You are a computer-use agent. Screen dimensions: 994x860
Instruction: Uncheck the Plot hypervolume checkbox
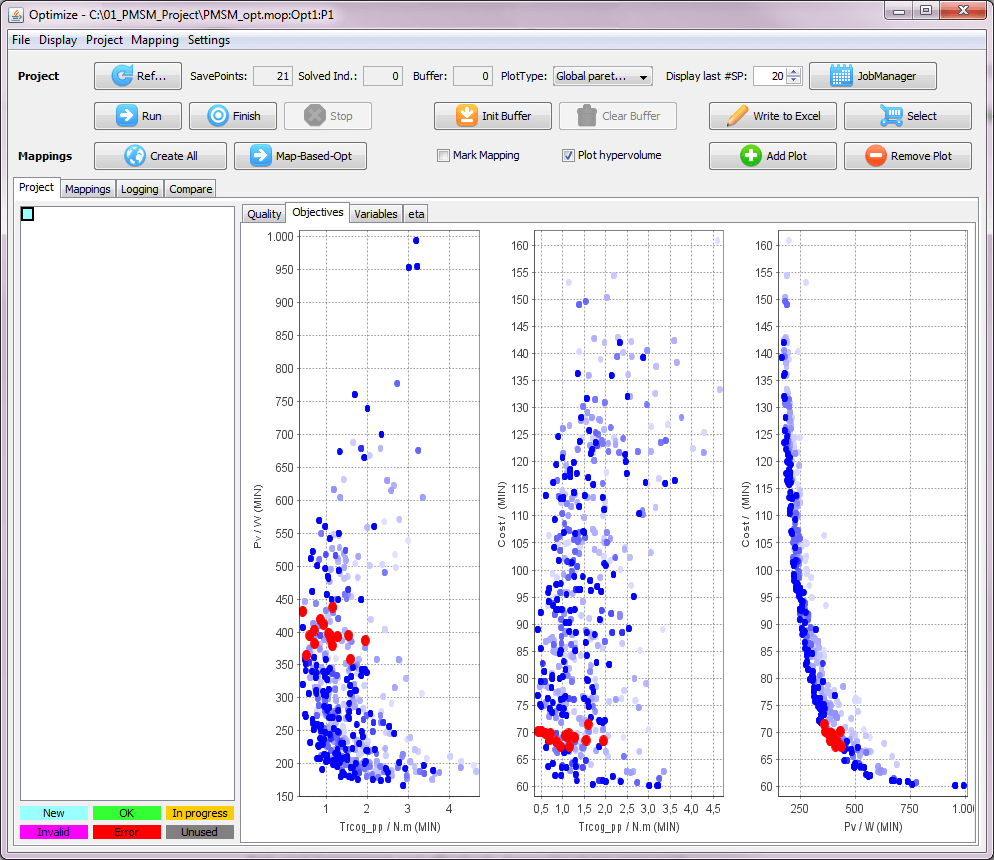(568, 156)
